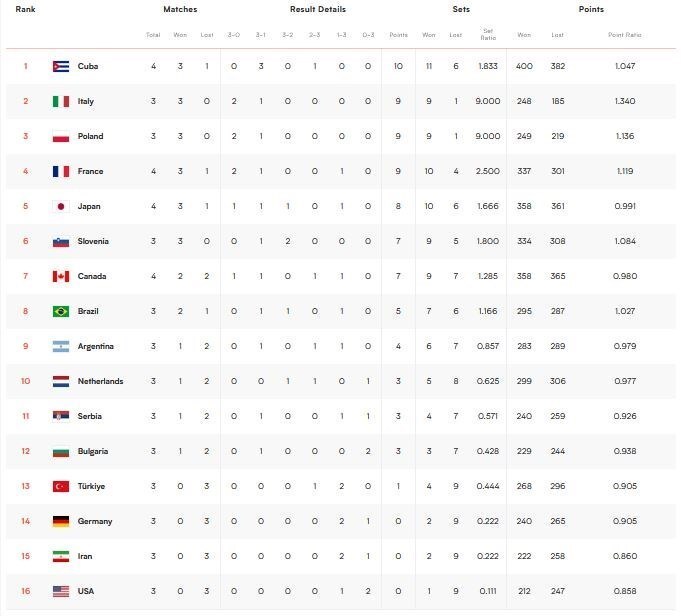Click the Set Ratio column header
Screen dimensions: 681x616
tap(488, 35)
